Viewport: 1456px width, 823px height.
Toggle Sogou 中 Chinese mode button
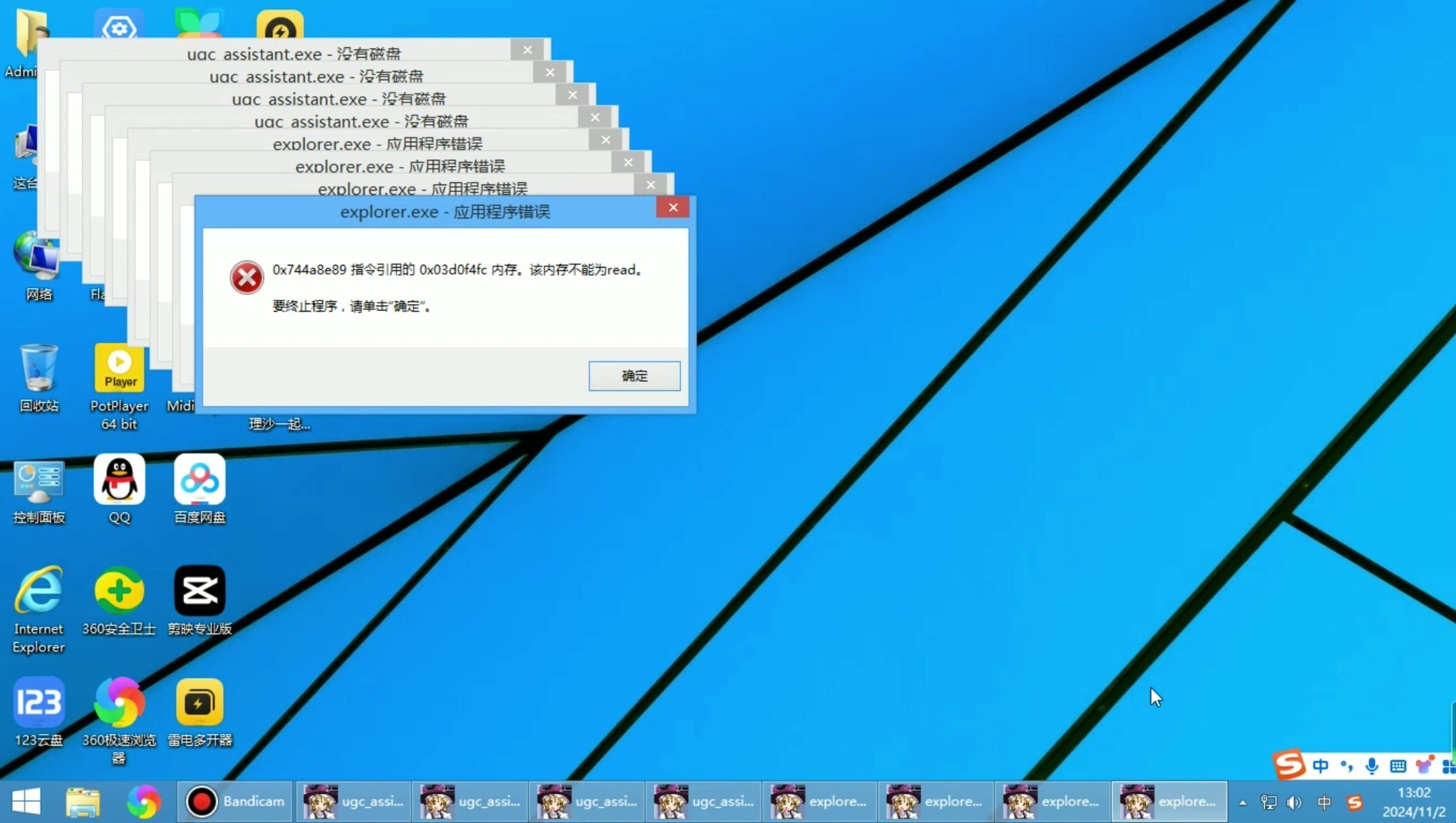pos(1320,766)
